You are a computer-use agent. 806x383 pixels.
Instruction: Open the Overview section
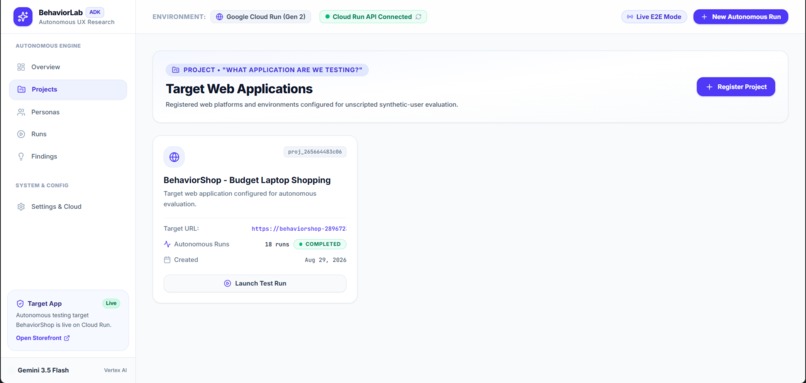click(68, 67)
